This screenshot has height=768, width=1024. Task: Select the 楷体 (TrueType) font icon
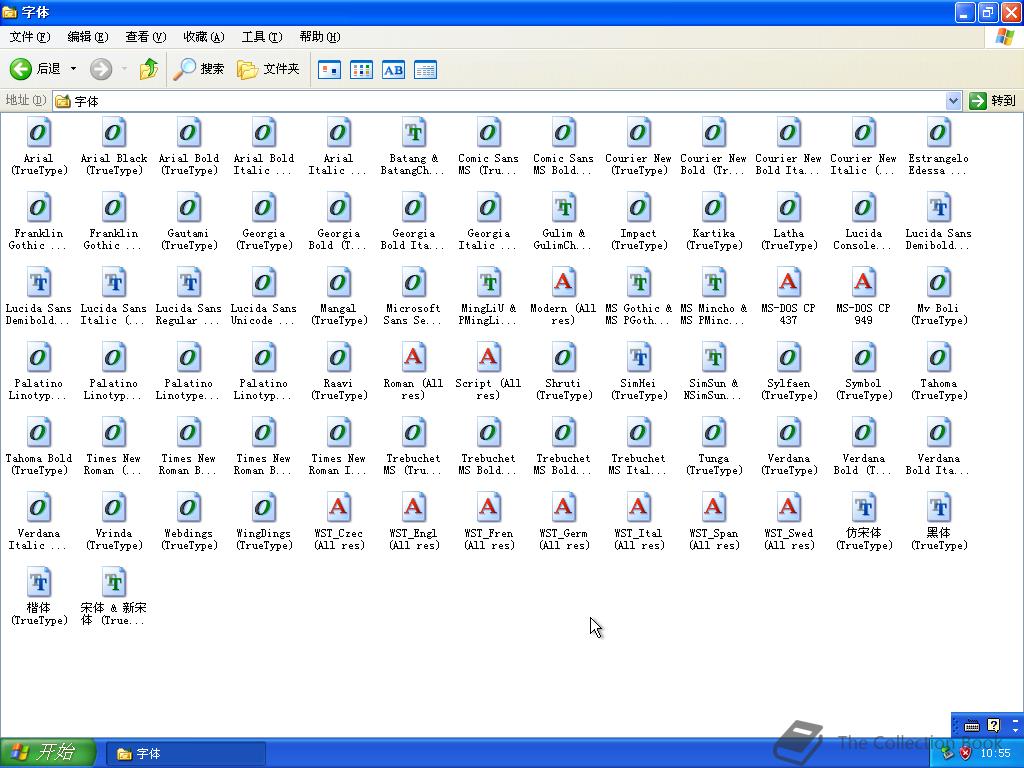pyautogui.click(x=39, y=584)
